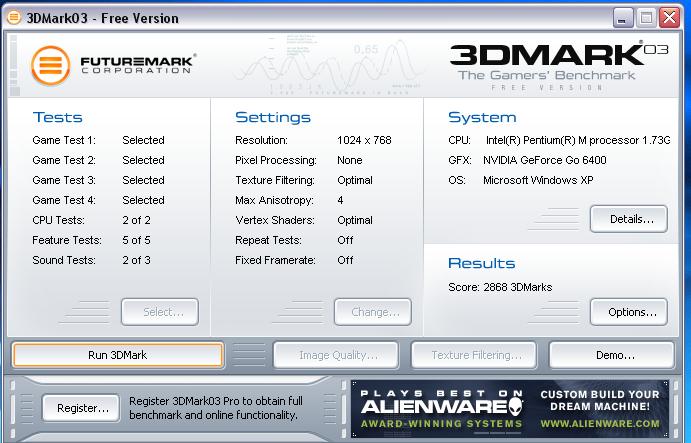691x443 pixels.
Task: Click the Game Test 4 Selected status
Action: coord(143,200)
